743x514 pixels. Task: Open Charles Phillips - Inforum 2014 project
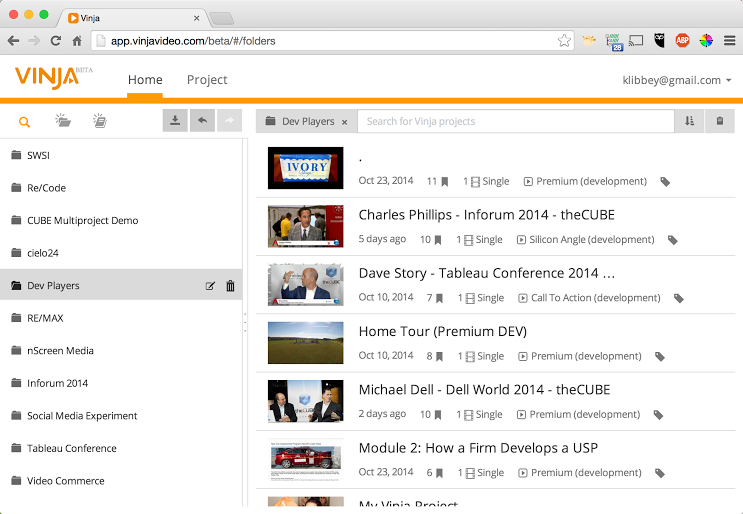486,215
